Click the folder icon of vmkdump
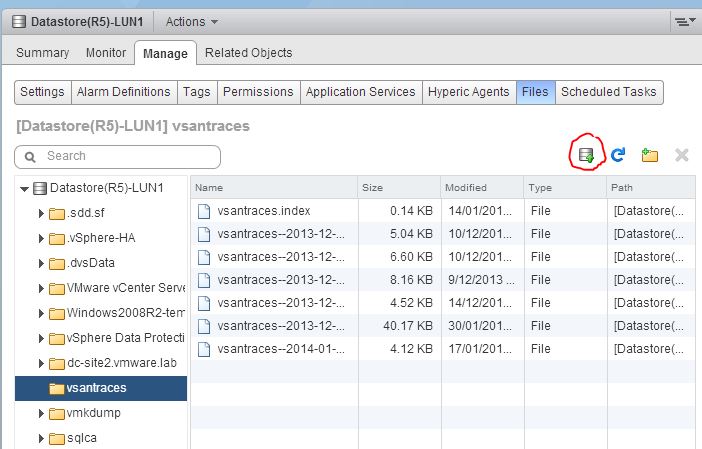This screenshot has height=449, width=702. [x=56, y=414]
